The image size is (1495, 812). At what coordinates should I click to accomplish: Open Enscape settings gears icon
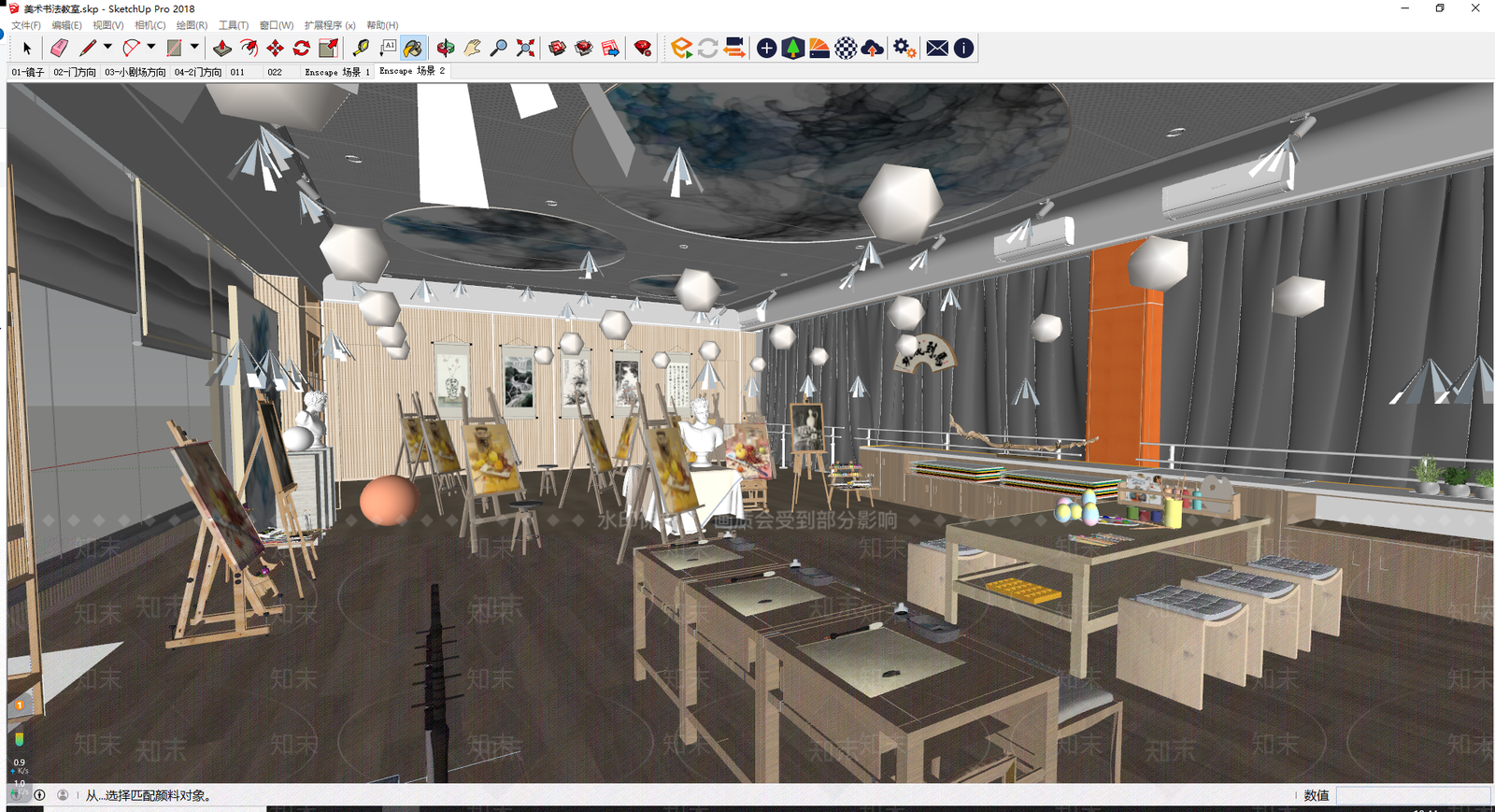tap(904, 48)
